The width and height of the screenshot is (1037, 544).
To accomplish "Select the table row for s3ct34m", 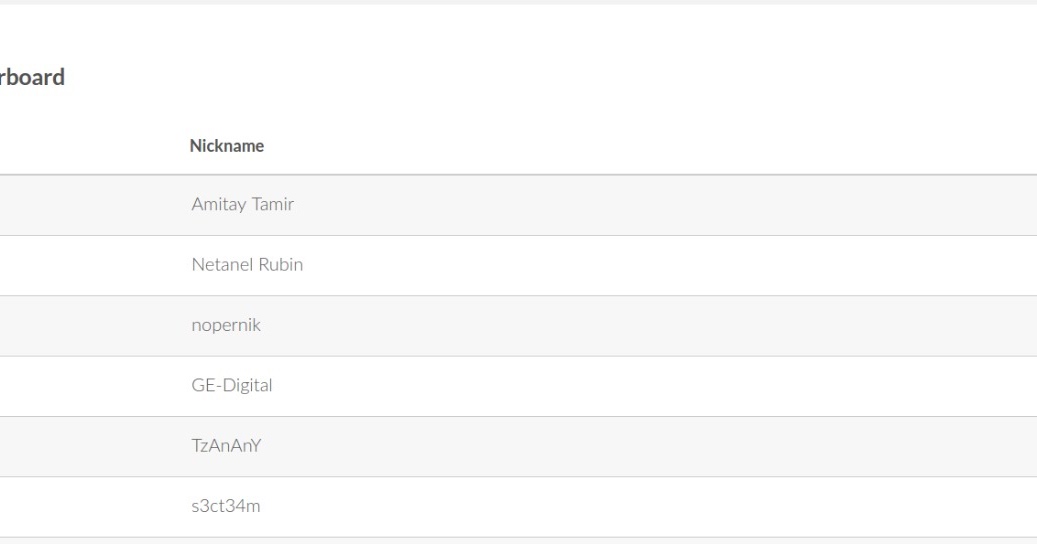I will click(518, 507).
